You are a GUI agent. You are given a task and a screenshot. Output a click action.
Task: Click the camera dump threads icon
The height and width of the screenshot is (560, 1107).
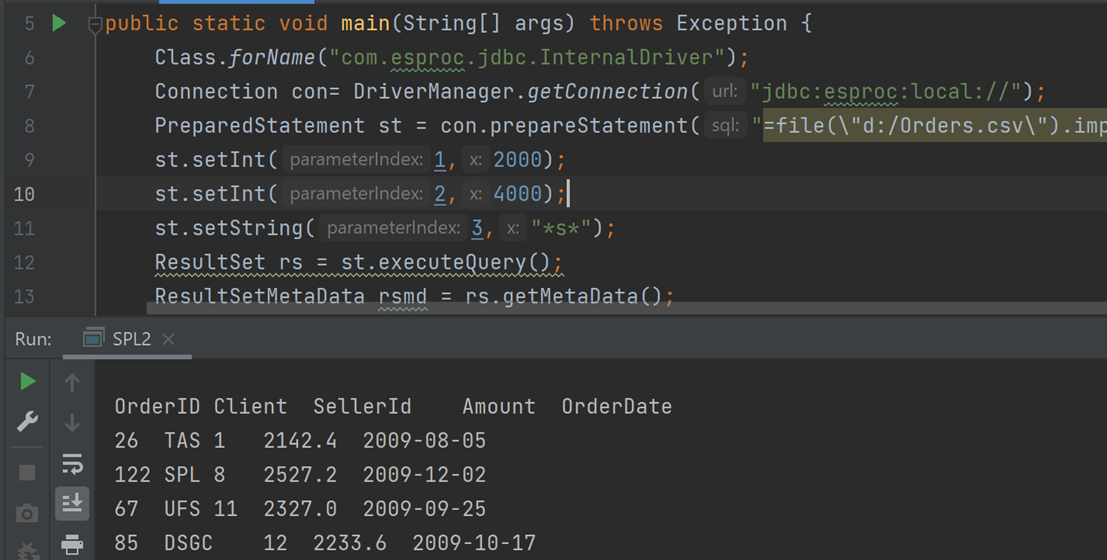pyautogui.click(x=28, y=513)
